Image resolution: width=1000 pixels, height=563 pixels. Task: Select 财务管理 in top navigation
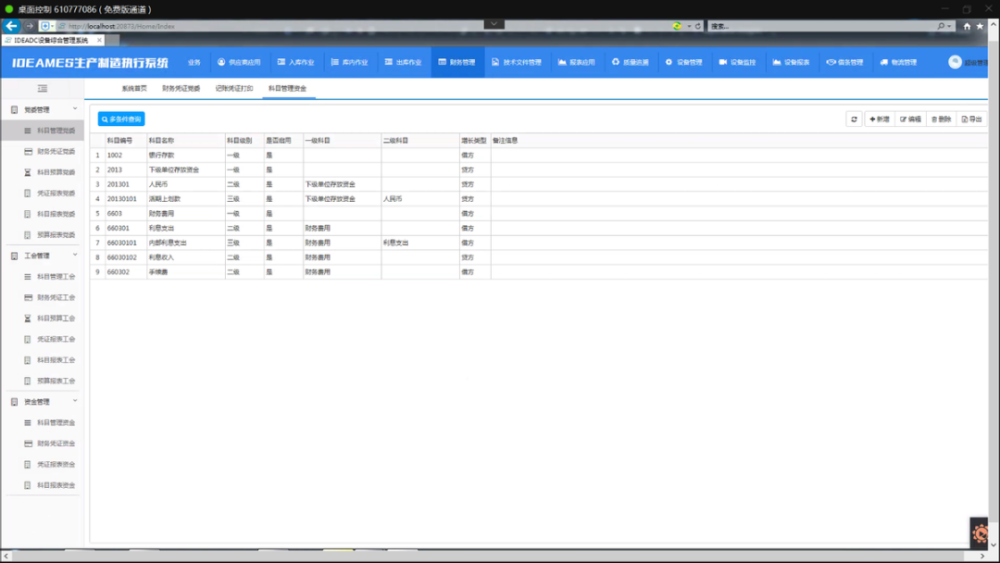click(457, 62)
